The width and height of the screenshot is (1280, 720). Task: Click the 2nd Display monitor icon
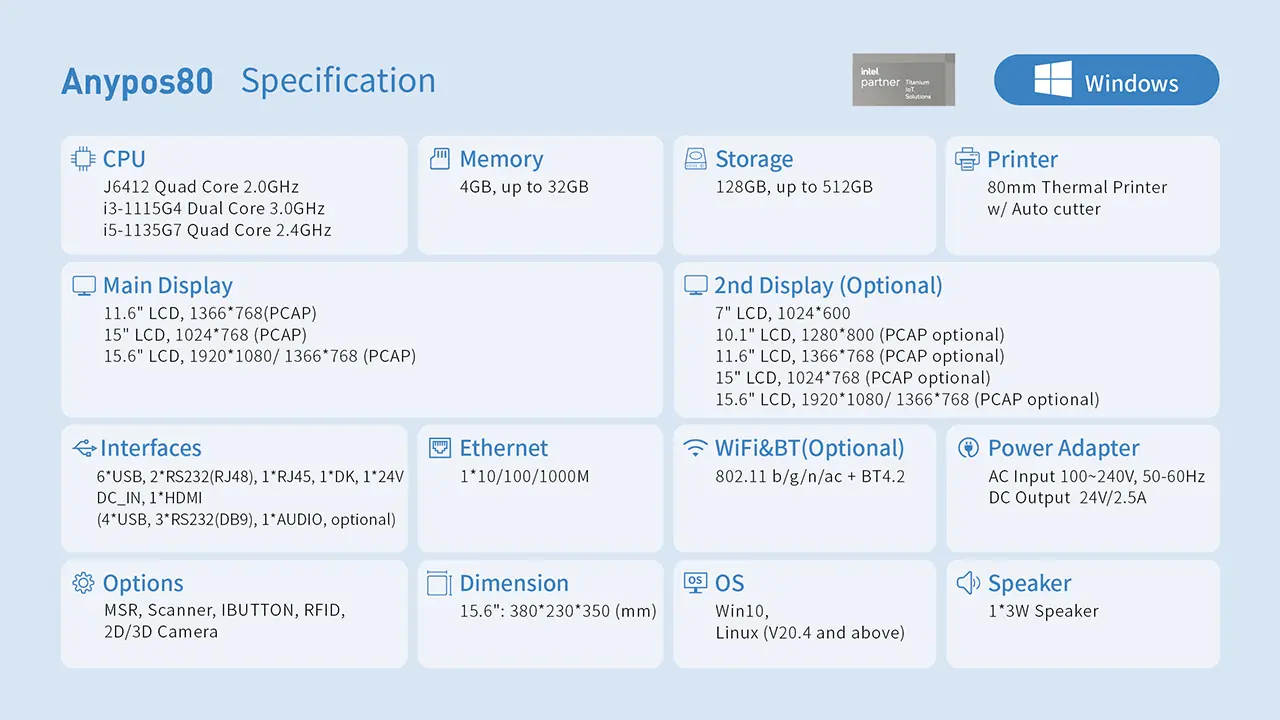tap(696, 286)
